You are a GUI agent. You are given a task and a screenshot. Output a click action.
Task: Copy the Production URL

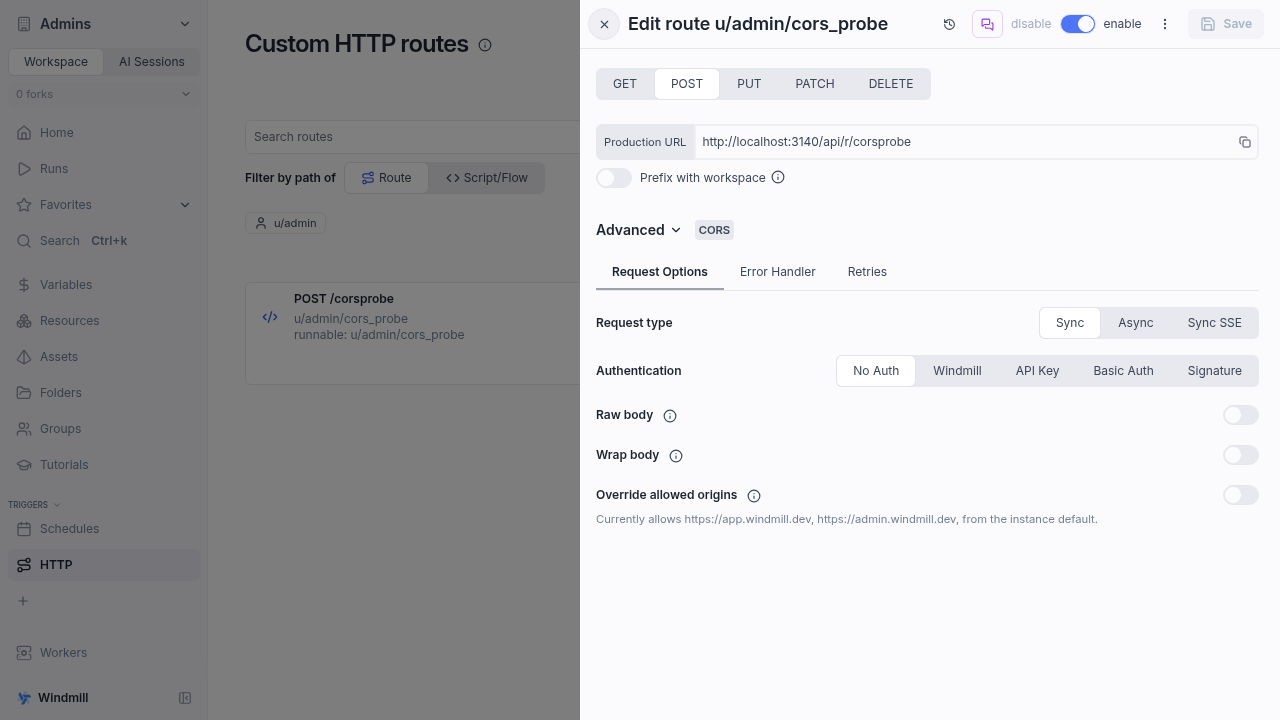point(1245,142)
